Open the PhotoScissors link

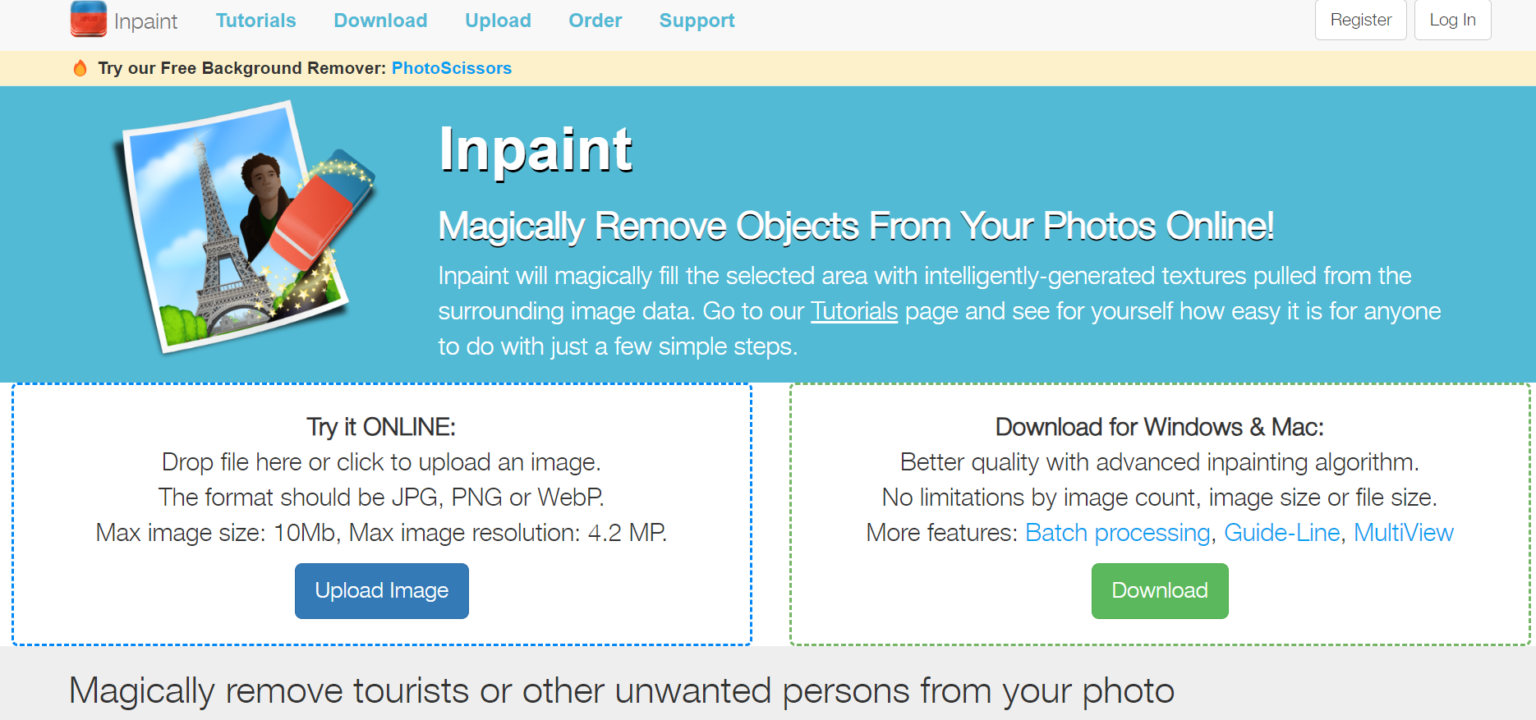pyautogui.click(x=451, y=68)
